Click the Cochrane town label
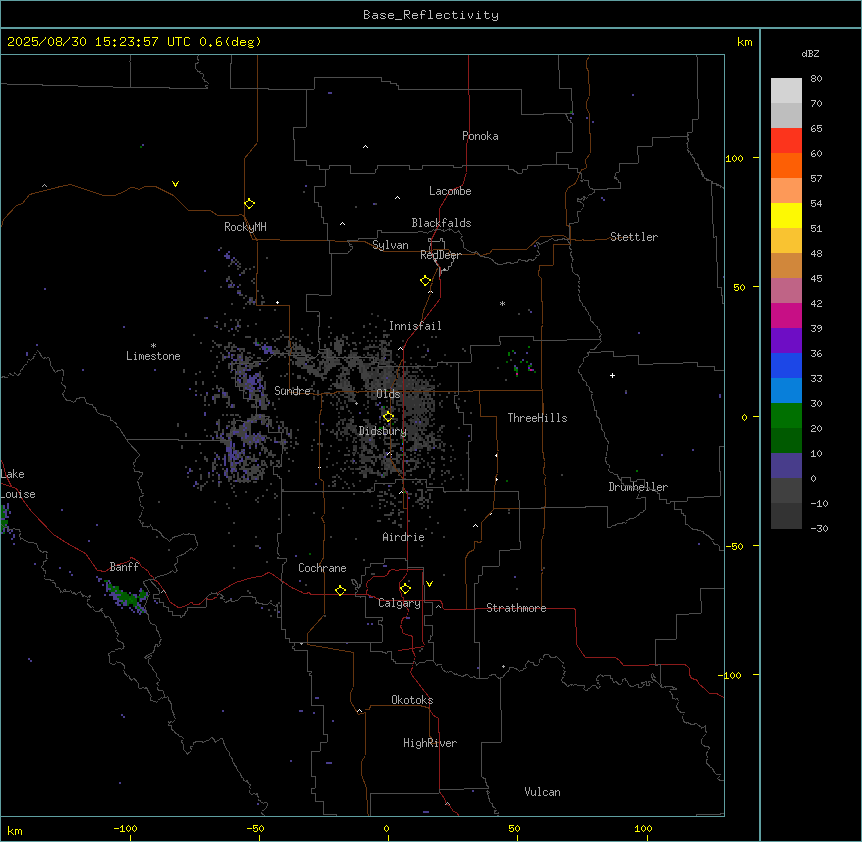 322,568
